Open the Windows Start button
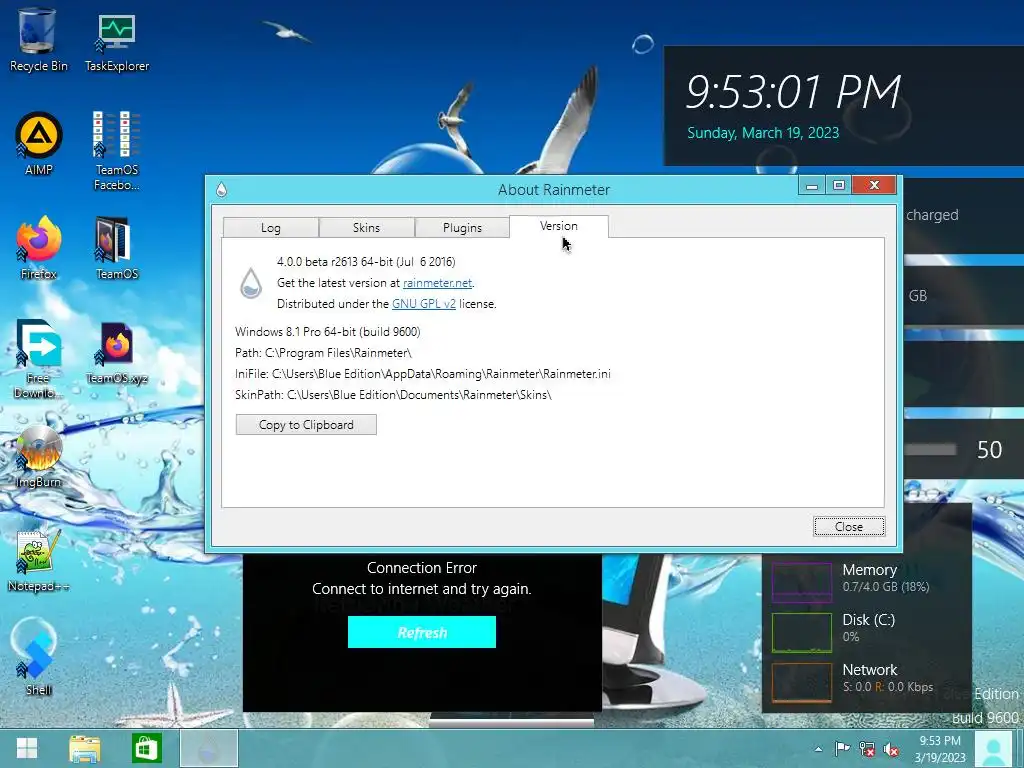Screen dimensions: 1024x768 (27, 748)
